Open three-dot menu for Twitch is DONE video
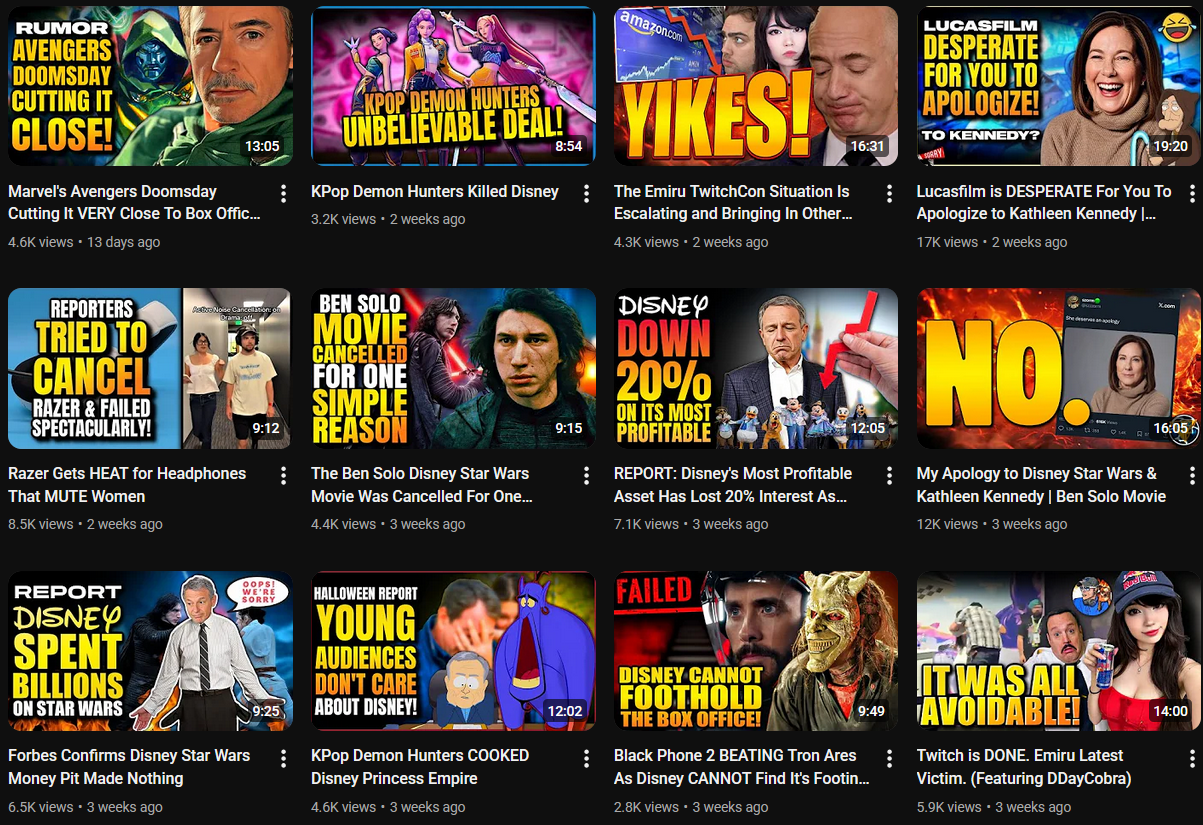 coord(1192,758)
